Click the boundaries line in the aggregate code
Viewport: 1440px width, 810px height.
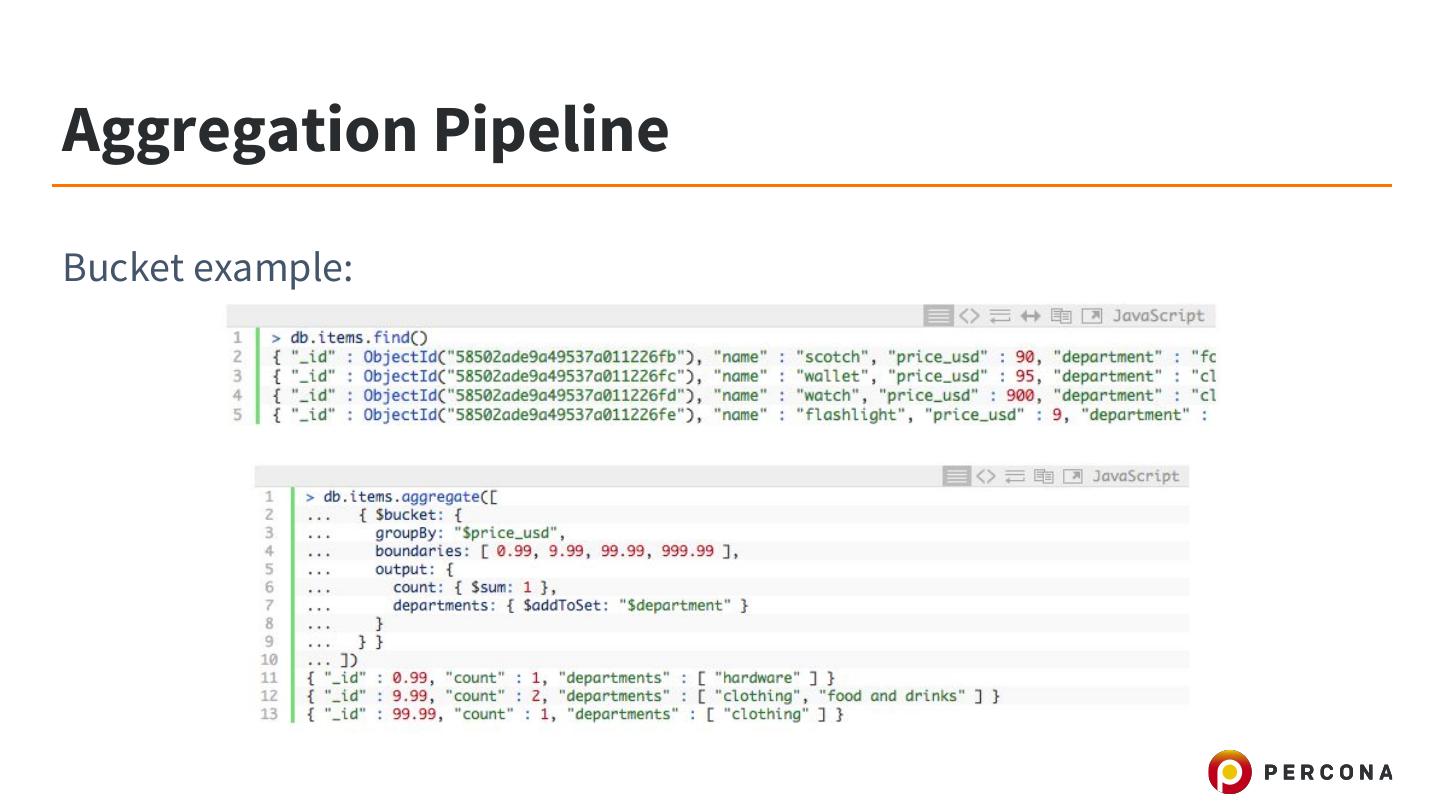pyautogui.click(x=556, y=551)
